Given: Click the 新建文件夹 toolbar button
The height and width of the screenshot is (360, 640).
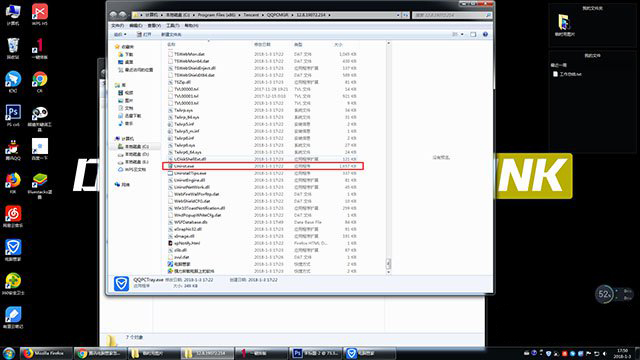Looking at the screenshot, I should coord(171,35).
